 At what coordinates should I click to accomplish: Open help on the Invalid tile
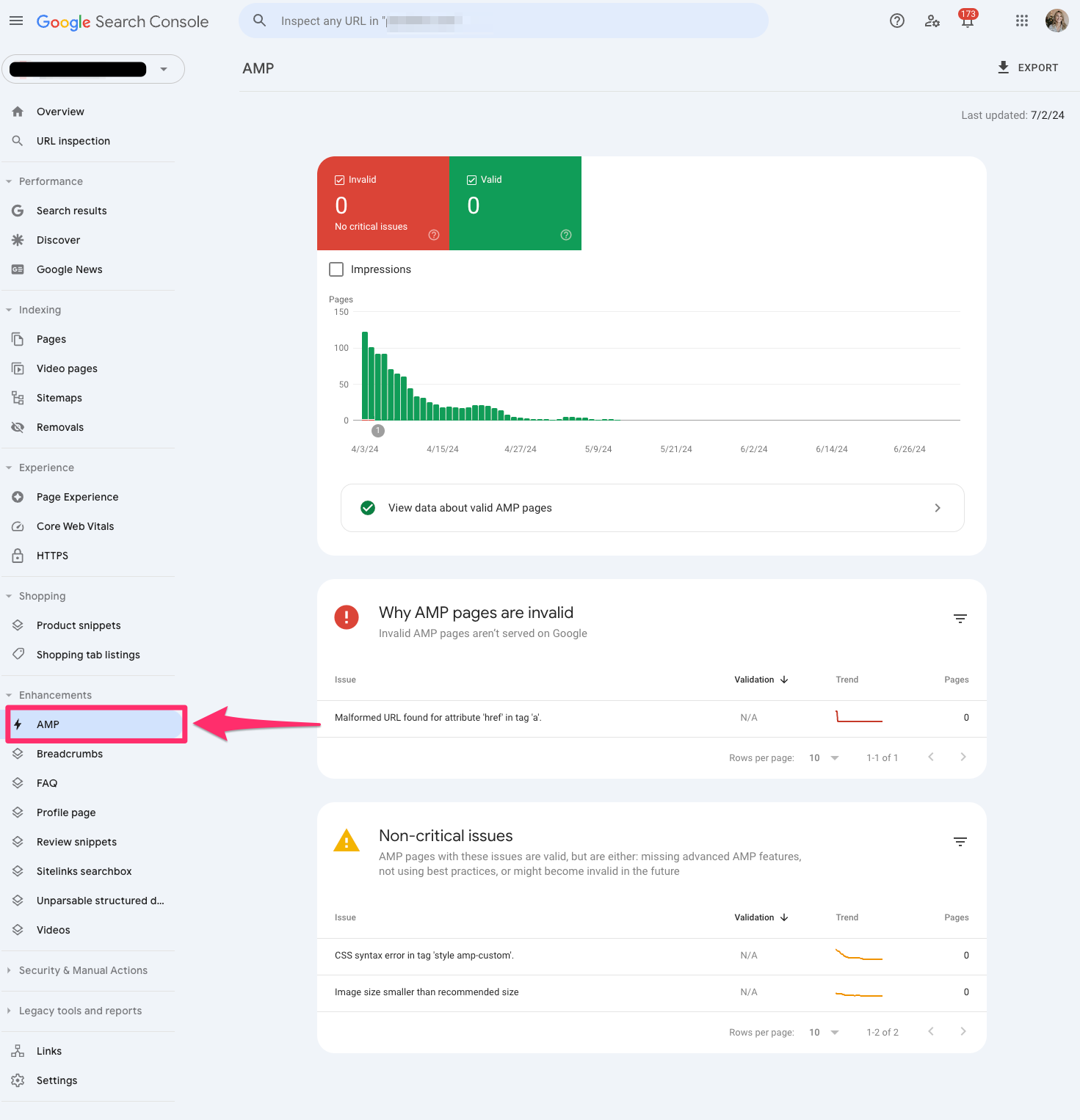click(x=434, y=235)
